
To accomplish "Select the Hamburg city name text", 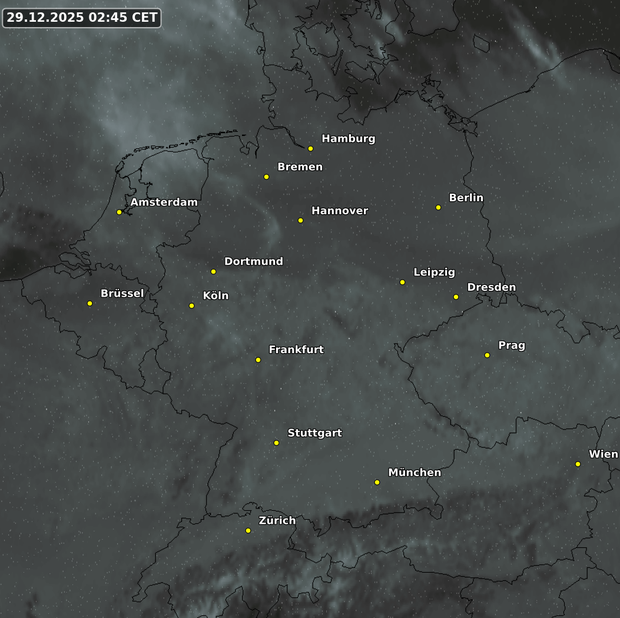I will tap(348, 139).
